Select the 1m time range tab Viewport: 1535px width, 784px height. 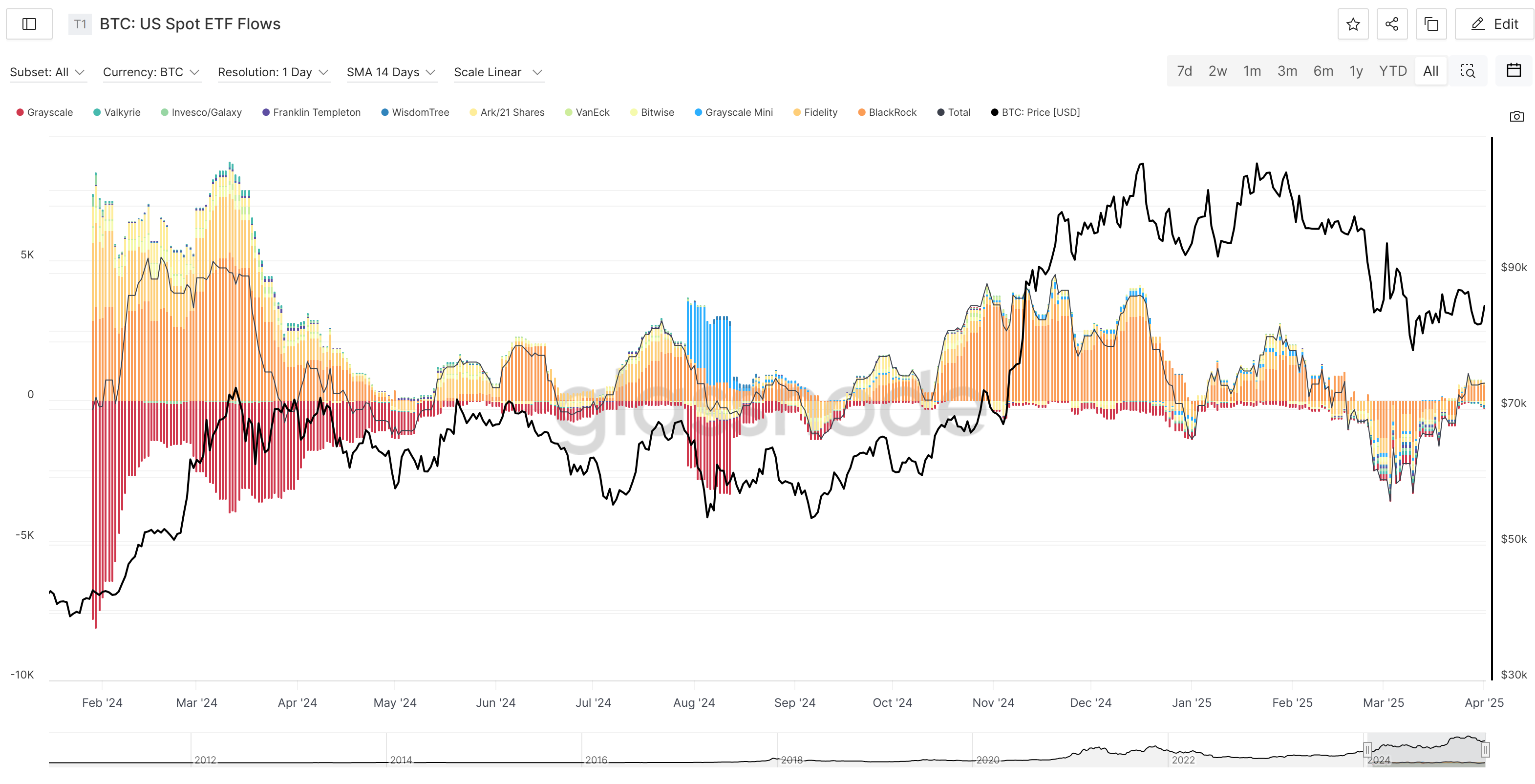coord(1251,71)
